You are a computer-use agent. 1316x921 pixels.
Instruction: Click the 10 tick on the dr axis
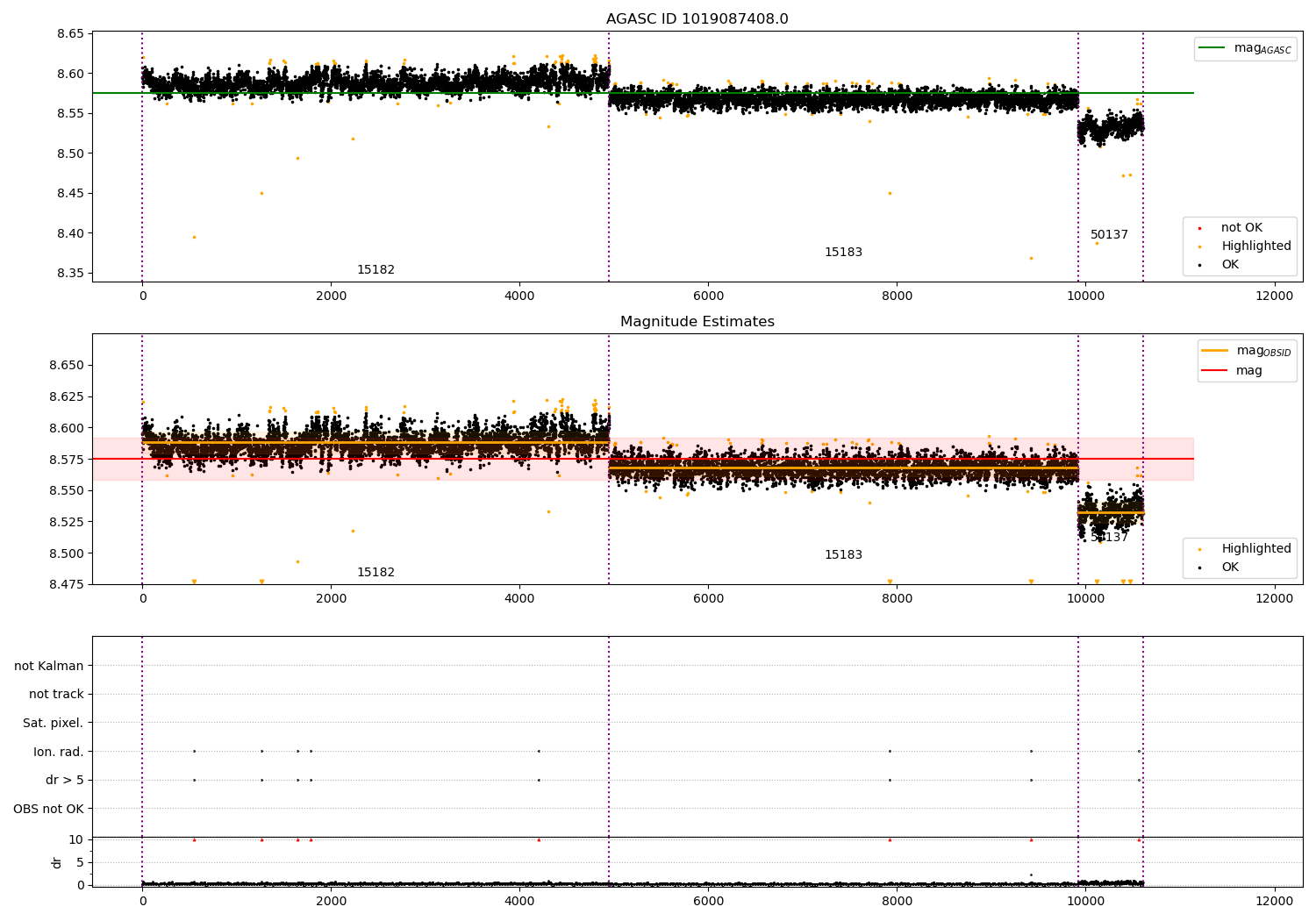(76, 840)
